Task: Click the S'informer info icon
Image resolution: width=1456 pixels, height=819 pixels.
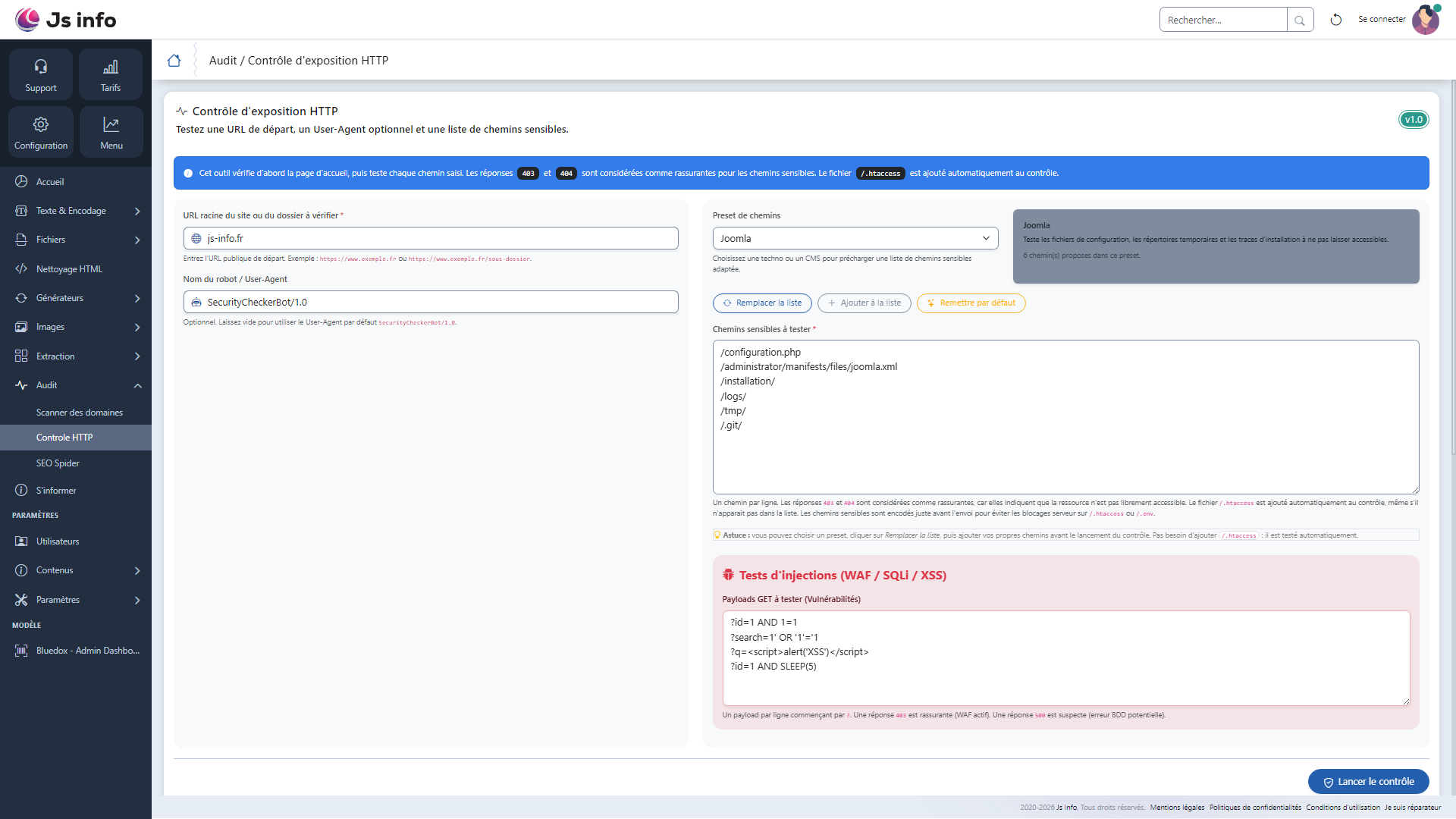Action: 21,491
